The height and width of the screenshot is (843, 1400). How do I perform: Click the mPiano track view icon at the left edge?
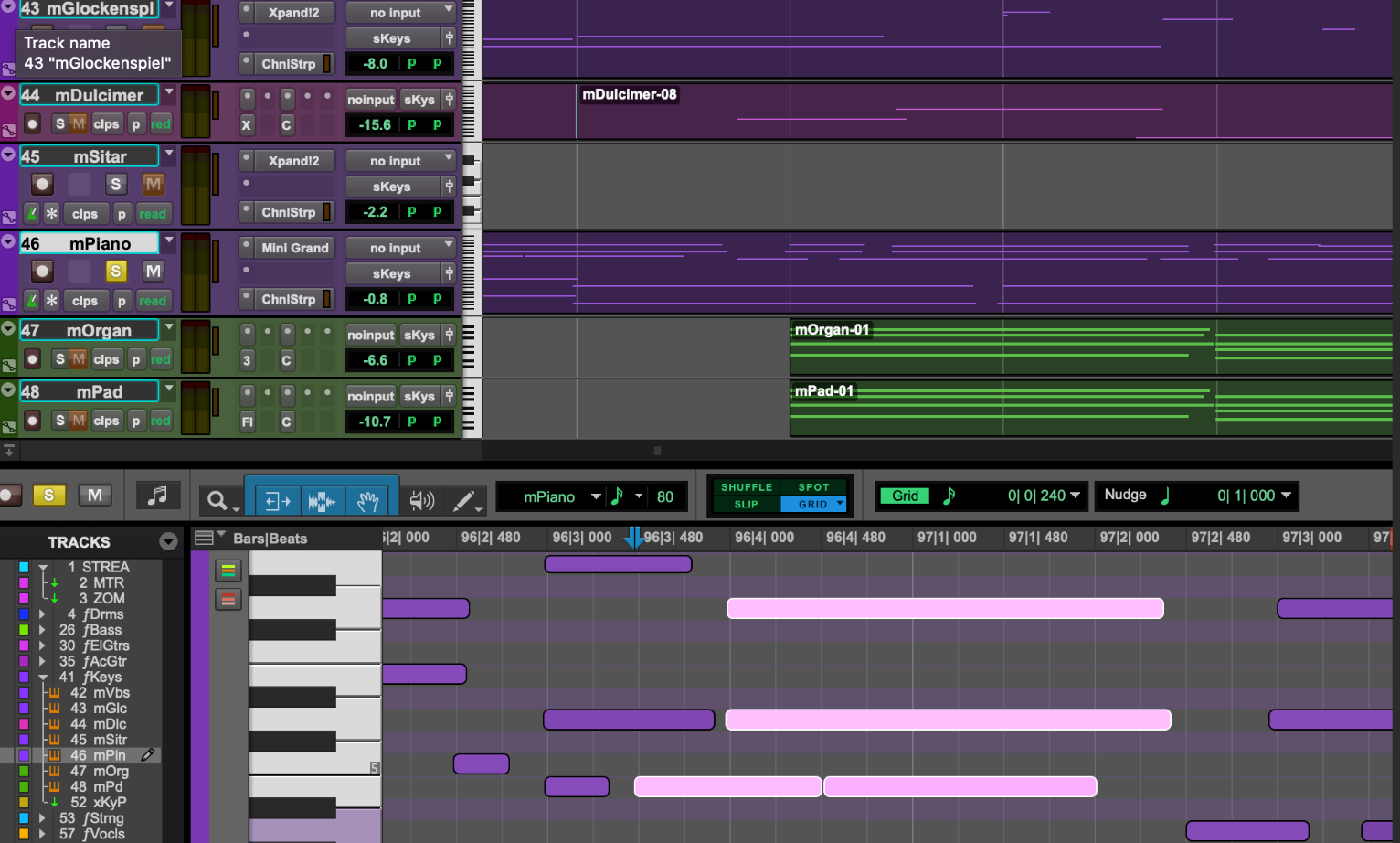pyautogui.click(x=8, y=304)
